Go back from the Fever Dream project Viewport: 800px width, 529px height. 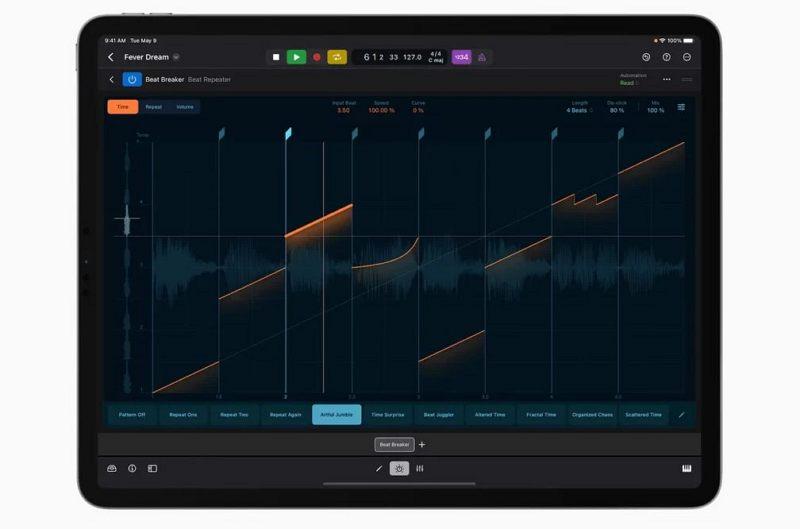tap(111, 57)
